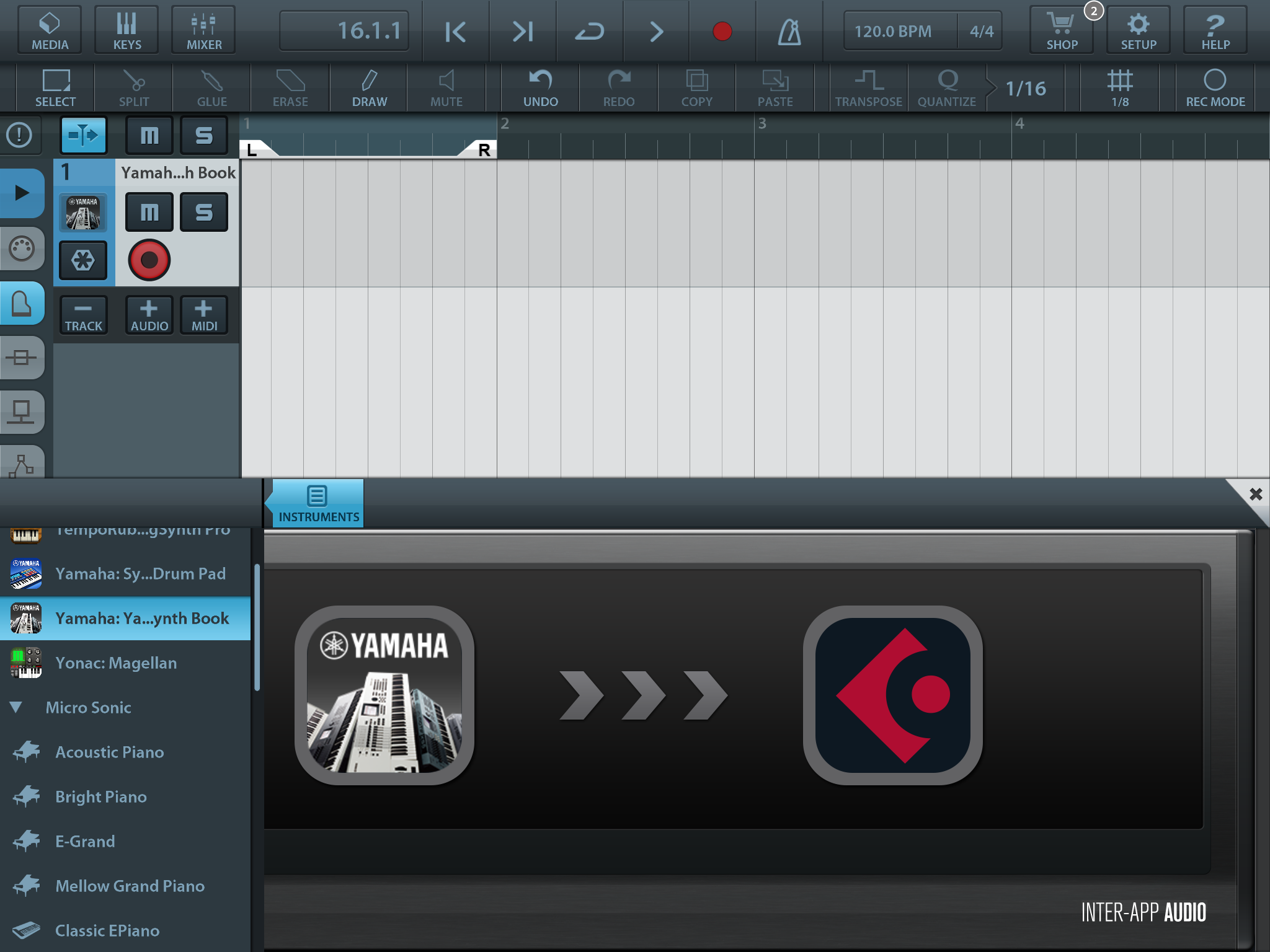The width and height of the screenshot is (1270, 952).
Task: Open the KEYS keyboard panel
Action: pos(127,30)
